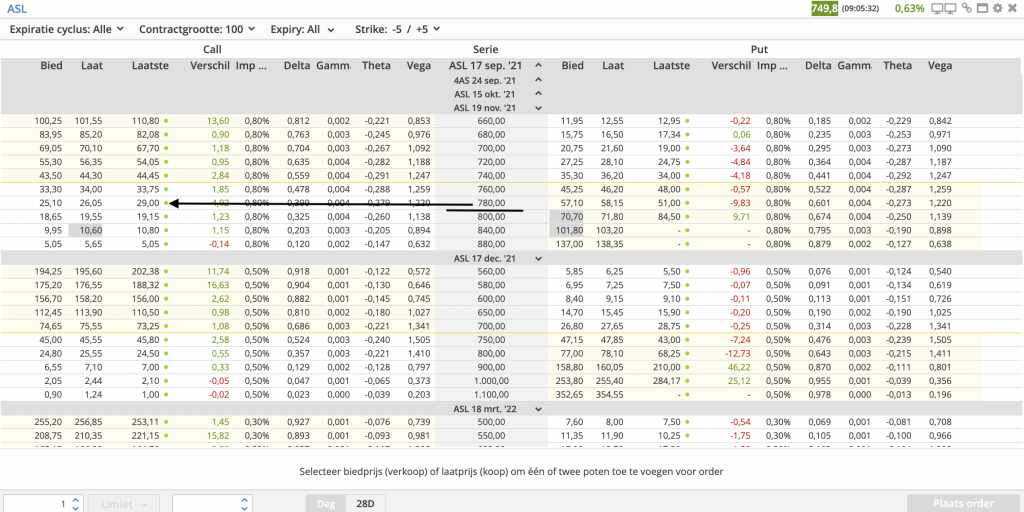
Task: Open the Expiratie cyclus dropdown
Action: [66, 30]
